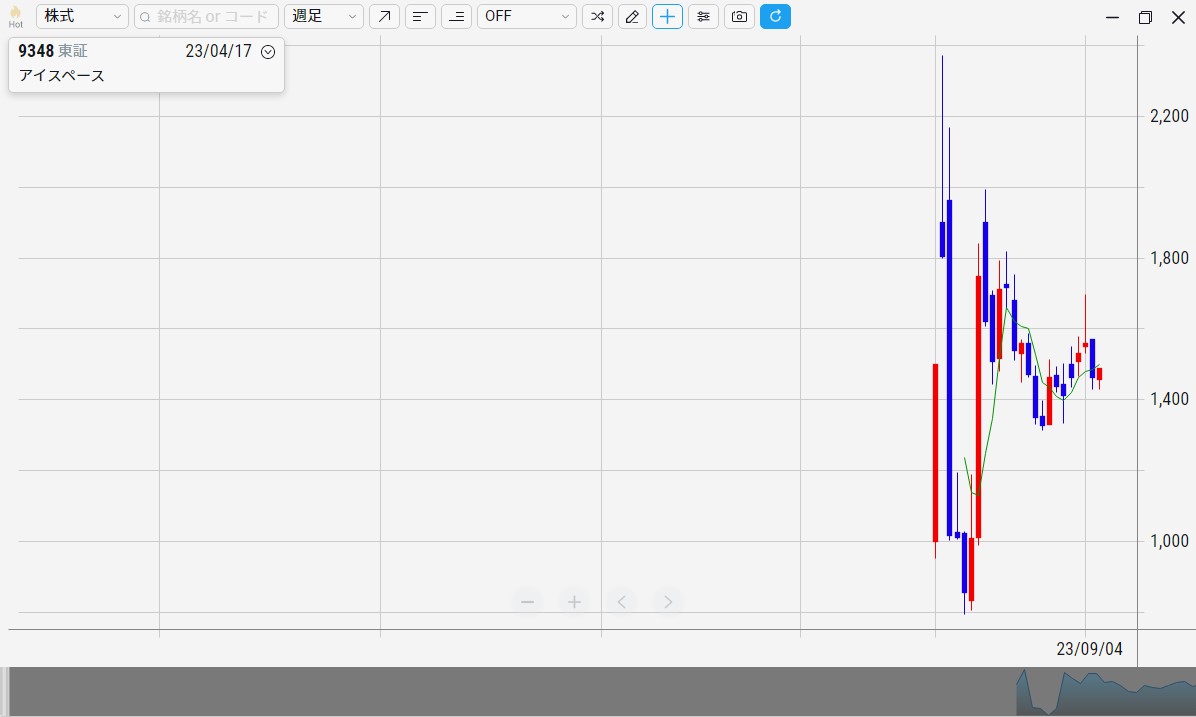Zoom in the chart with plus button
The width and height of the screenshot is (1196, 717).
click(x=574, y=602)
